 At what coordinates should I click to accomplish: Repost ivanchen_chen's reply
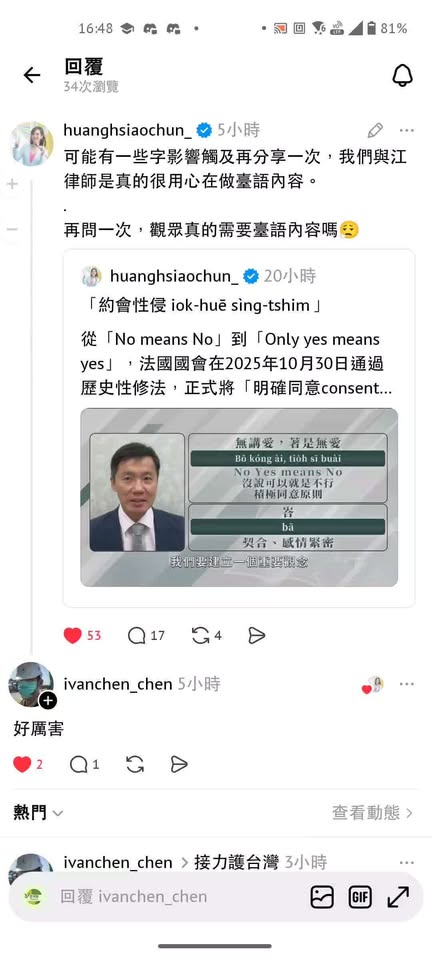pos(135,764)
